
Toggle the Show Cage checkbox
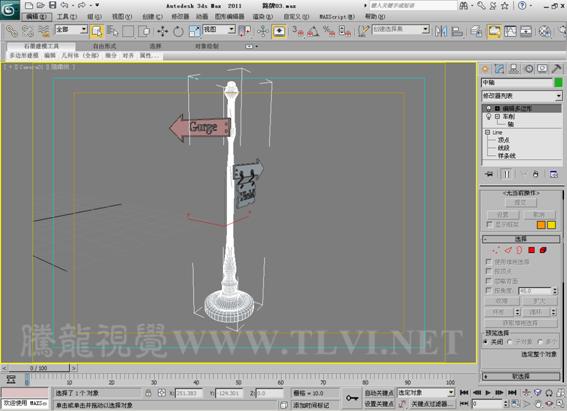[489, 224]
